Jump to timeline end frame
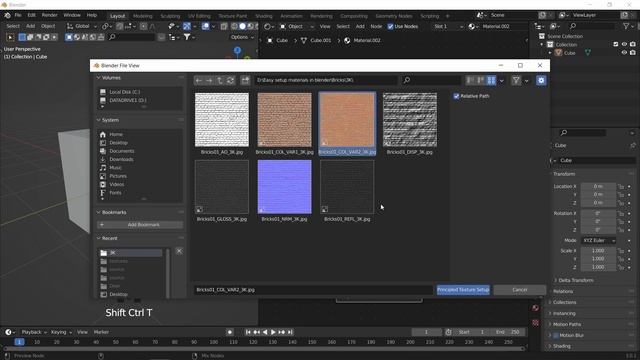The width and height of the screenshot is (640, 360). coord(290,332)
